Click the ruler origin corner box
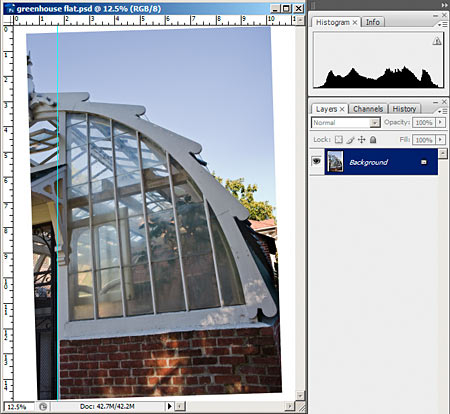Viewport: 450px width, 414px height. pos(8,20)
